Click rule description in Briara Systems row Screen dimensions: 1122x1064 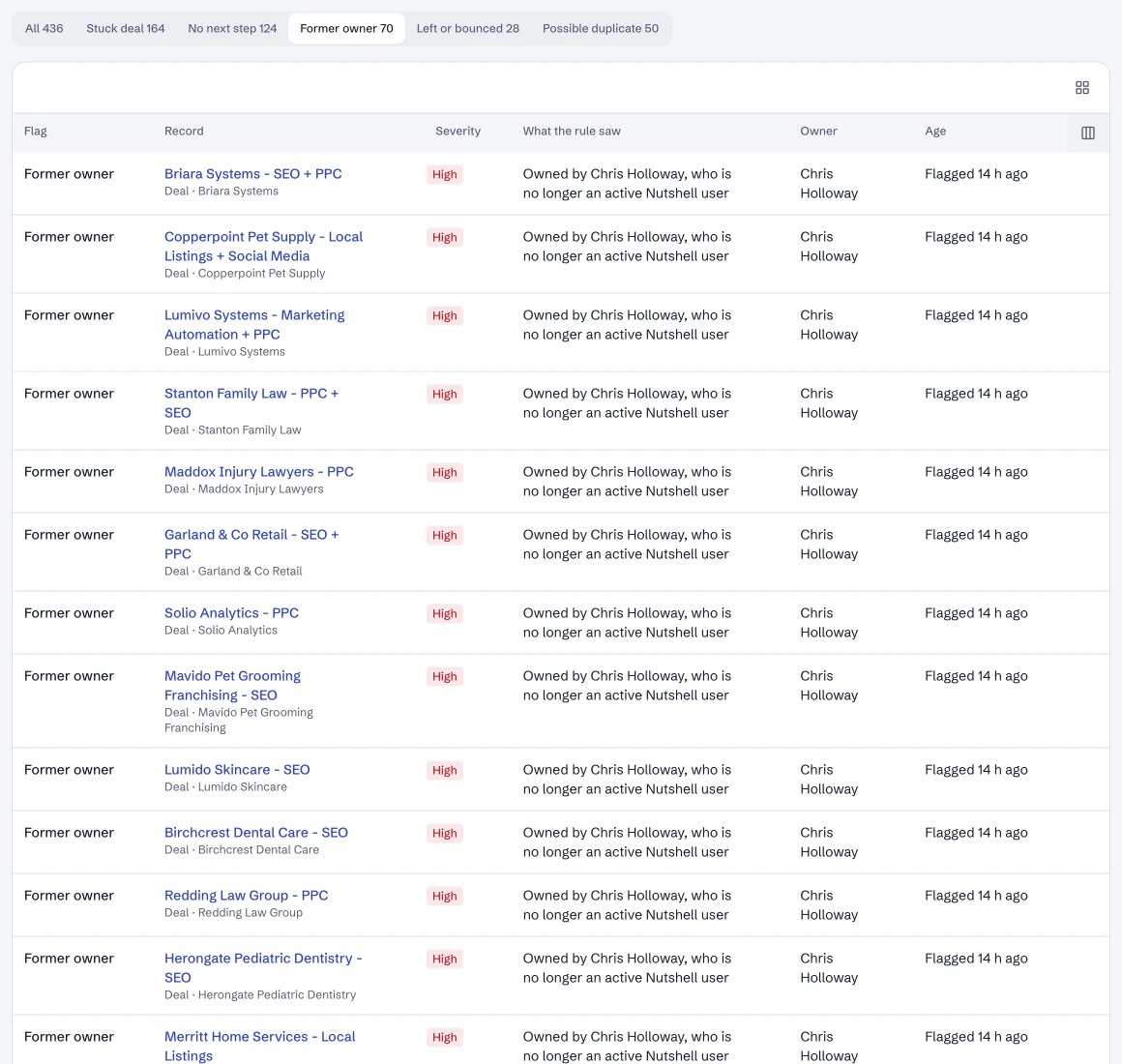pos(627,184)
